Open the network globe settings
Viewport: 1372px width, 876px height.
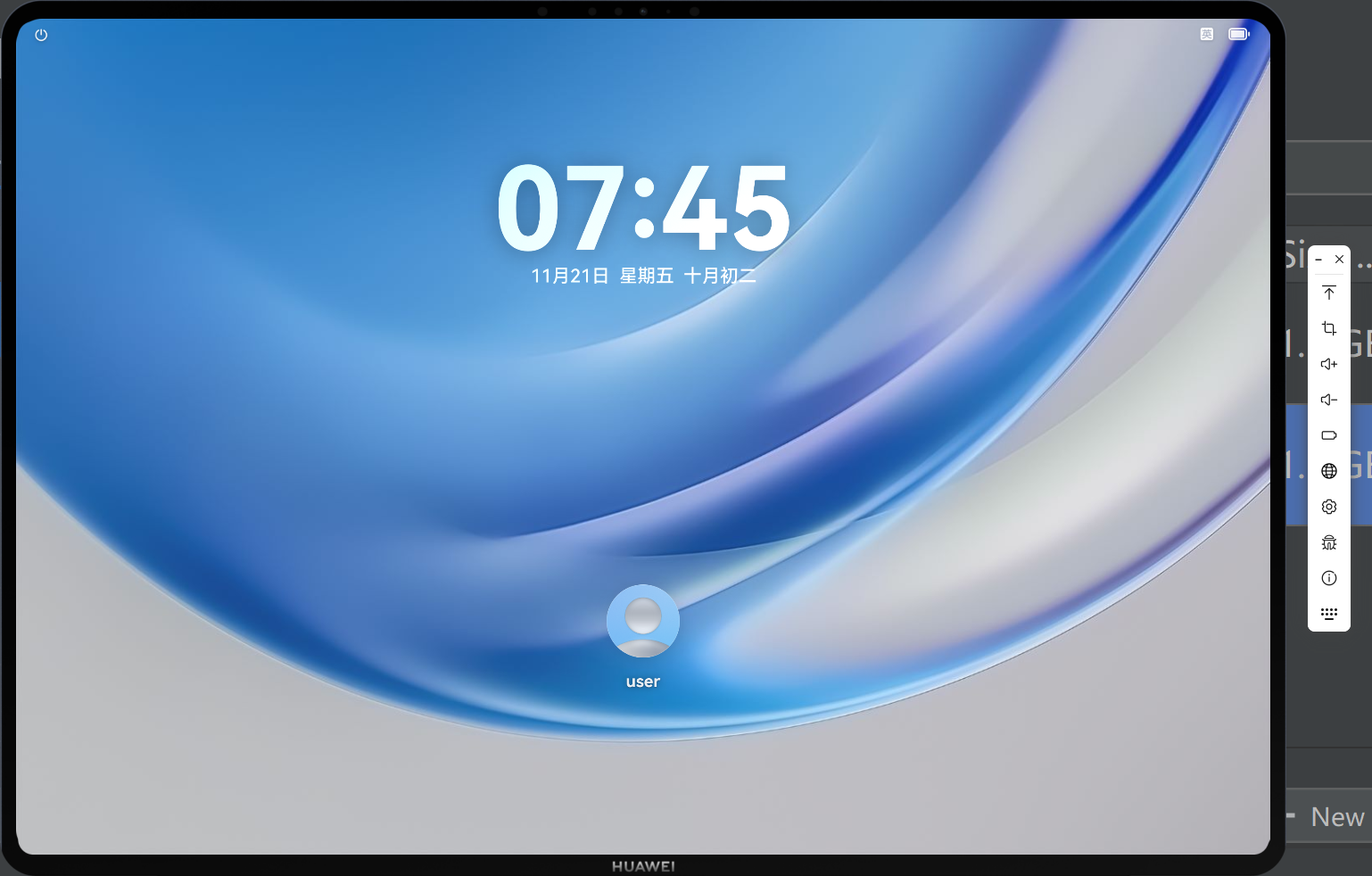click(1329, 471)
